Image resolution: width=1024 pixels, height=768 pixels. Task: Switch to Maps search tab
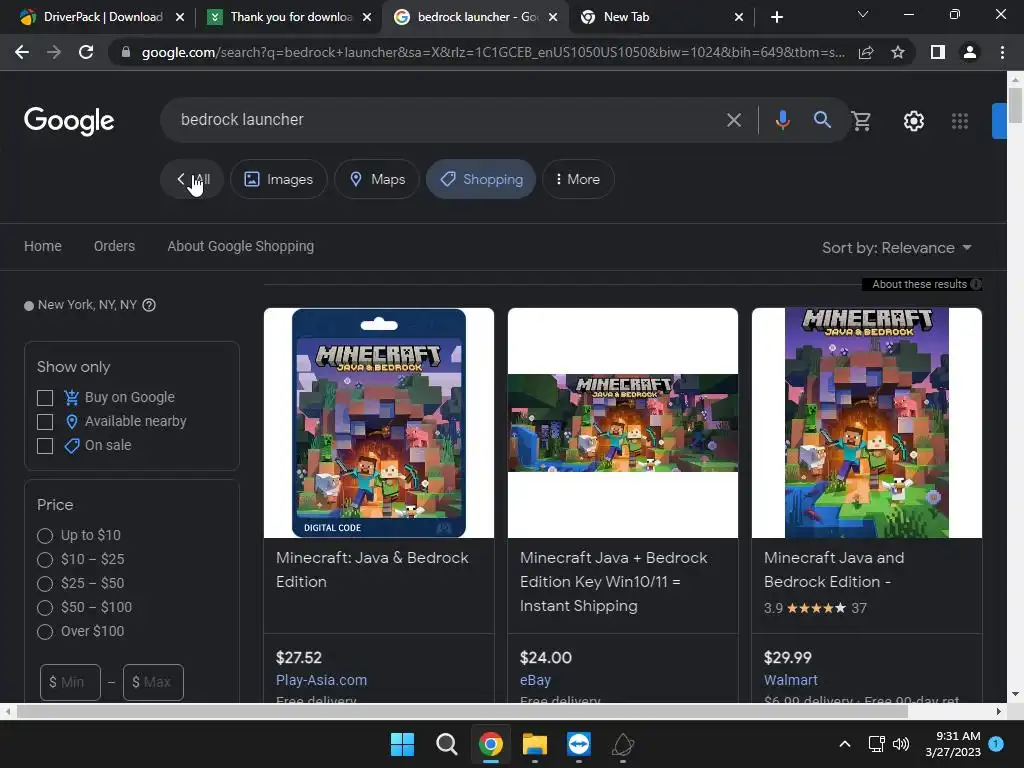[377, 179]
